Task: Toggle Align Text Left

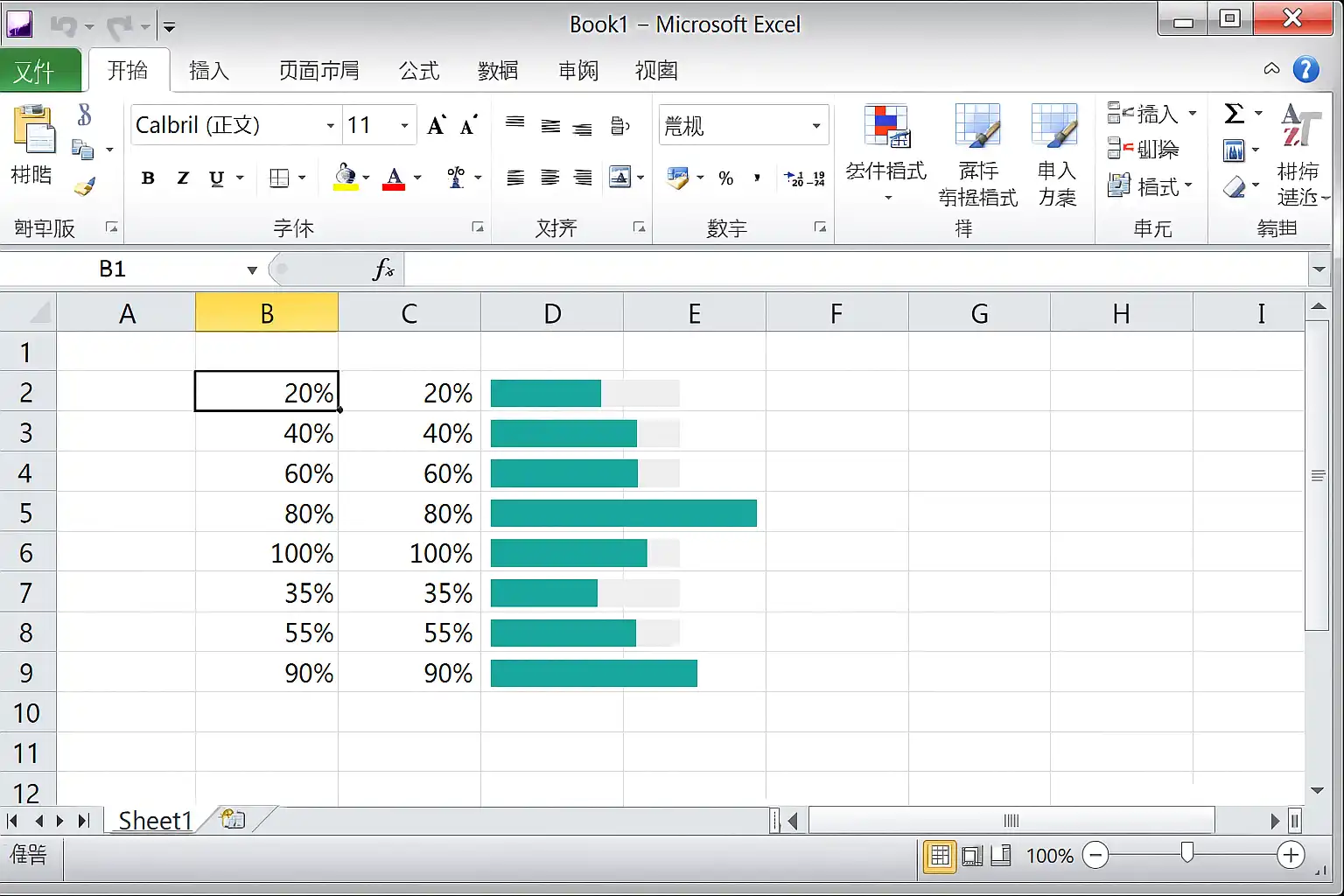Action: [515, 178]
